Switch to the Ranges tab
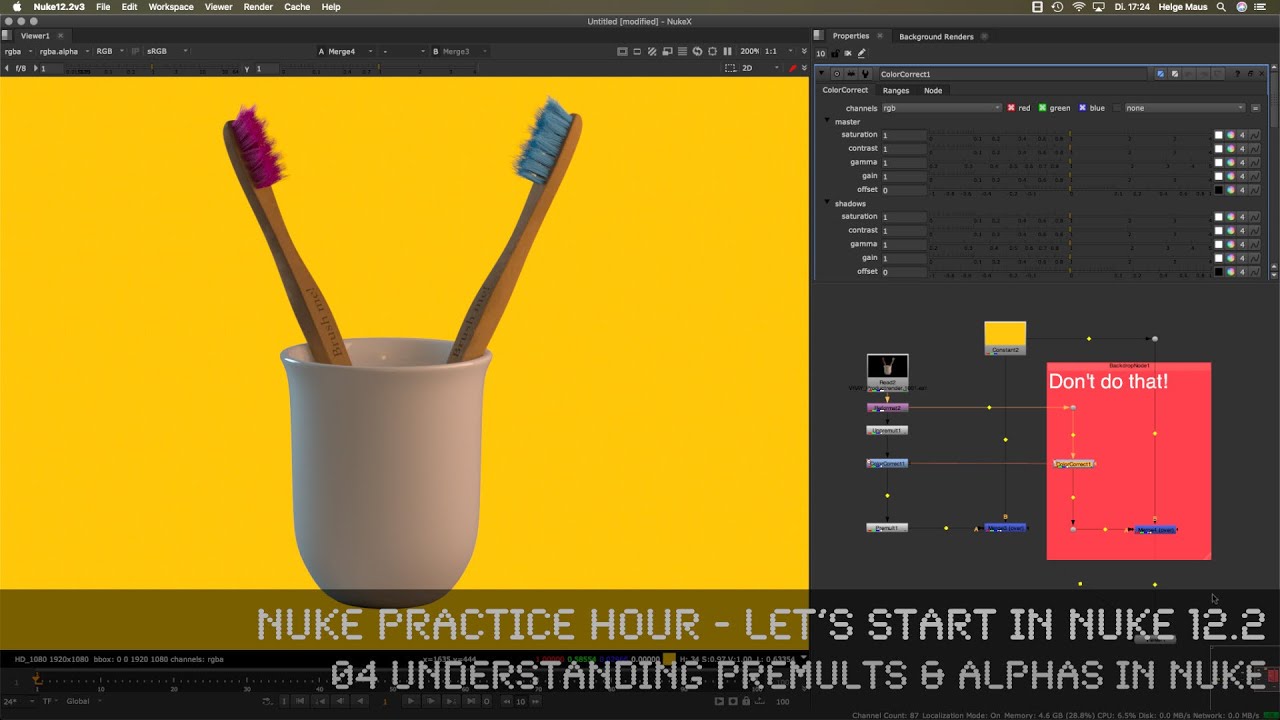The image size is (1280, 720). tap(896, 90)
